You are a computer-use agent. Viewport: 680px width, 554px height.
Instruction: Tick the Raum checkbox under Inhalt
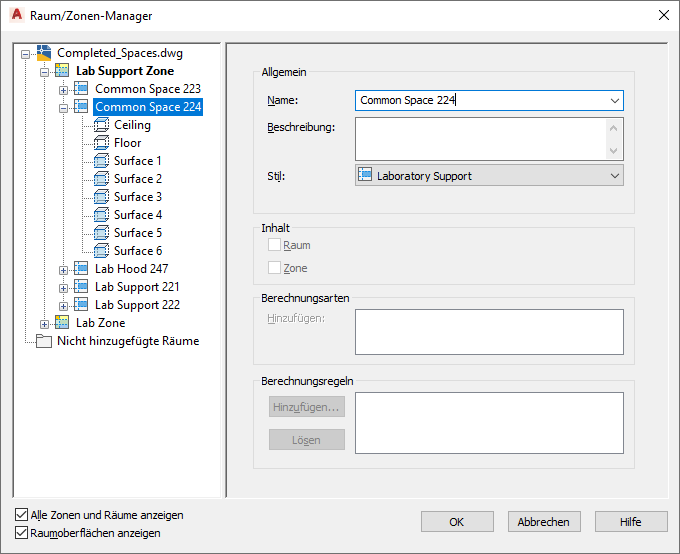[x=274, y=245]
